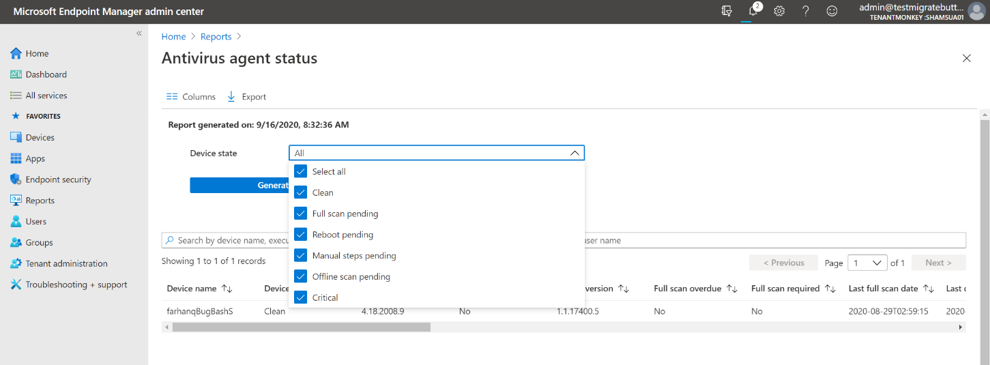Move the horizontal table scrollbar thumb
This screenshot has width=990, height=365.
coord(301,327)
